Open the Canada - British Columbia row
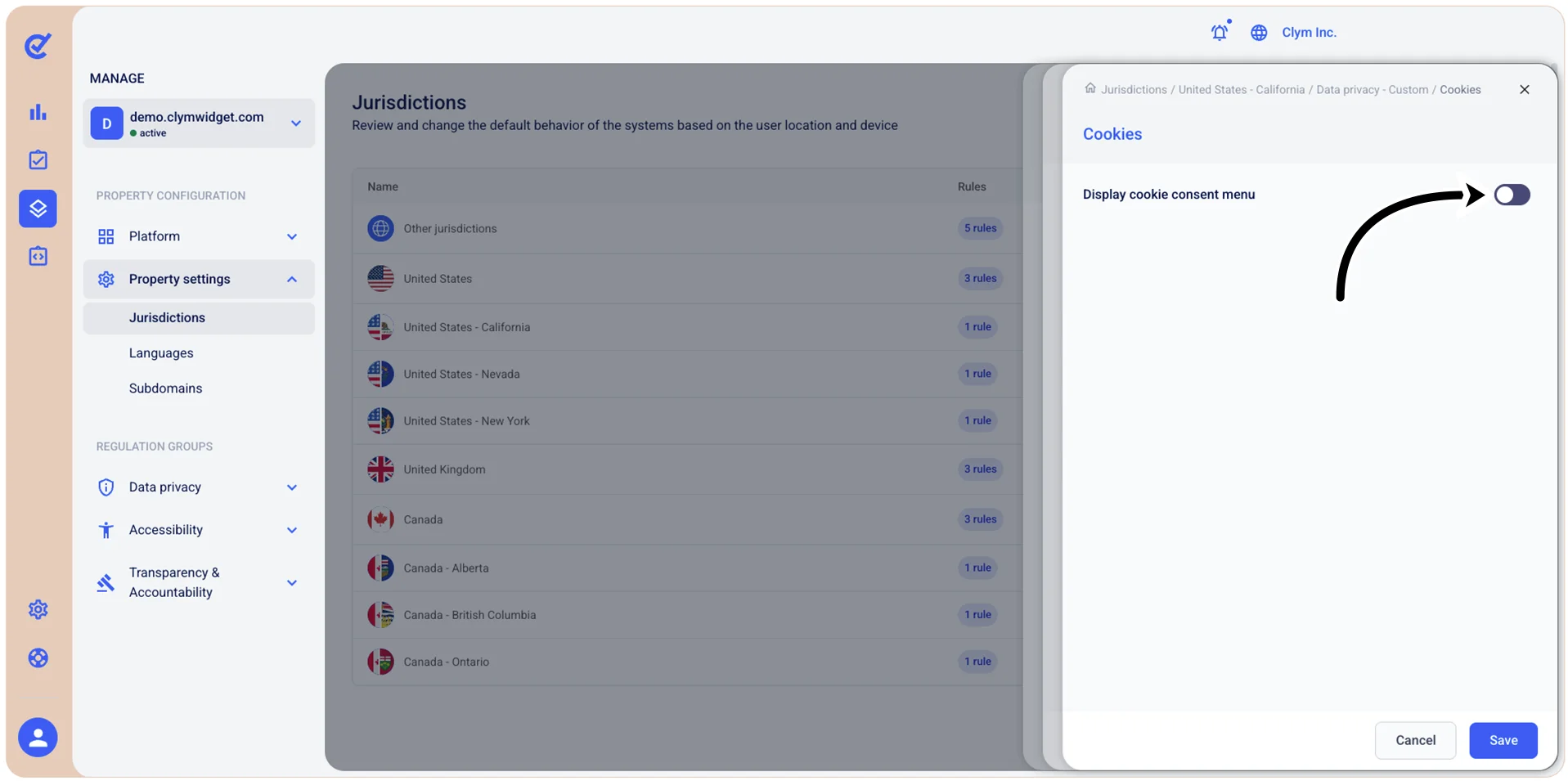Screen dimensions: 1568x781 coord(687,615)
